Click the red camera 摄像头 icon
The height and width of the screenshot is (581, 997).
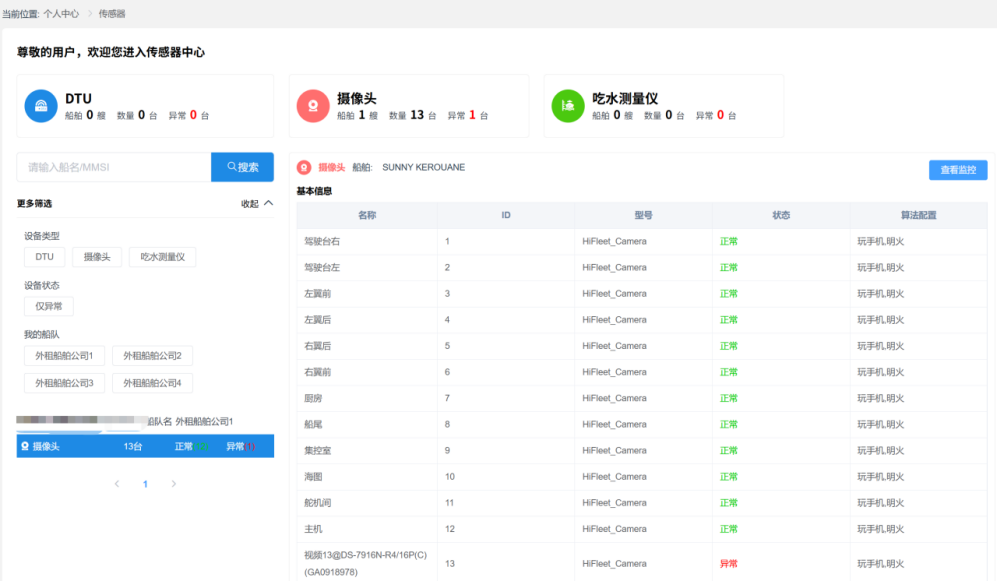click(313, 106)
